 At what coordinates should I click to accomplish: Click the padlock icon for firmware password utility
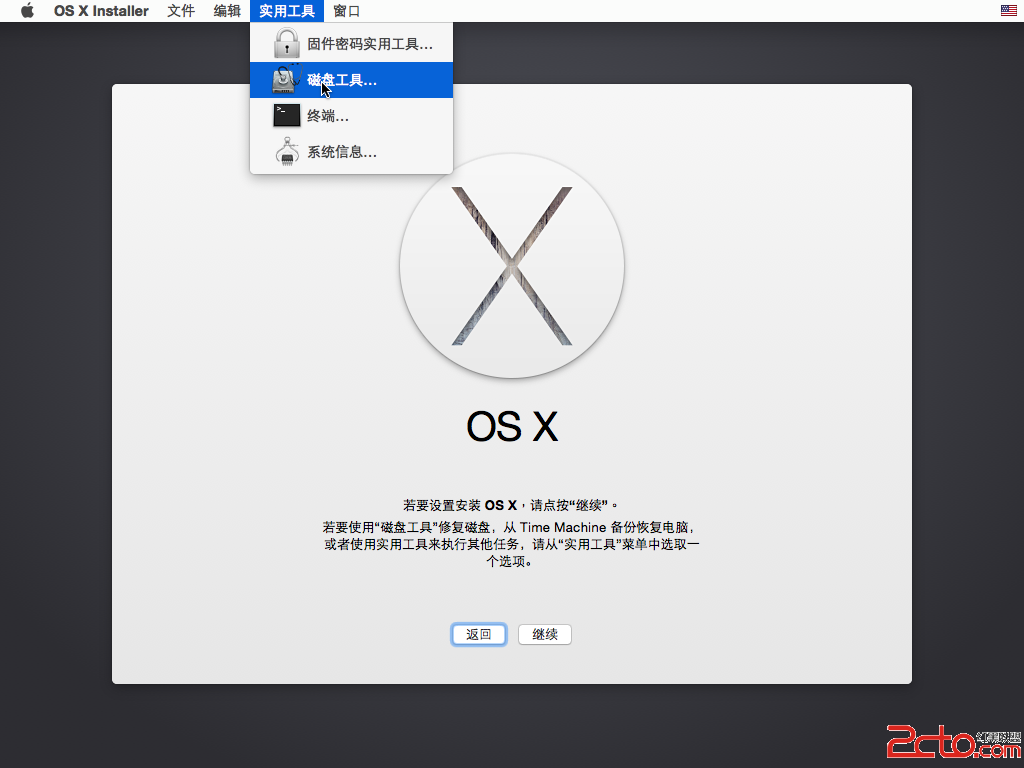(287, 44)
